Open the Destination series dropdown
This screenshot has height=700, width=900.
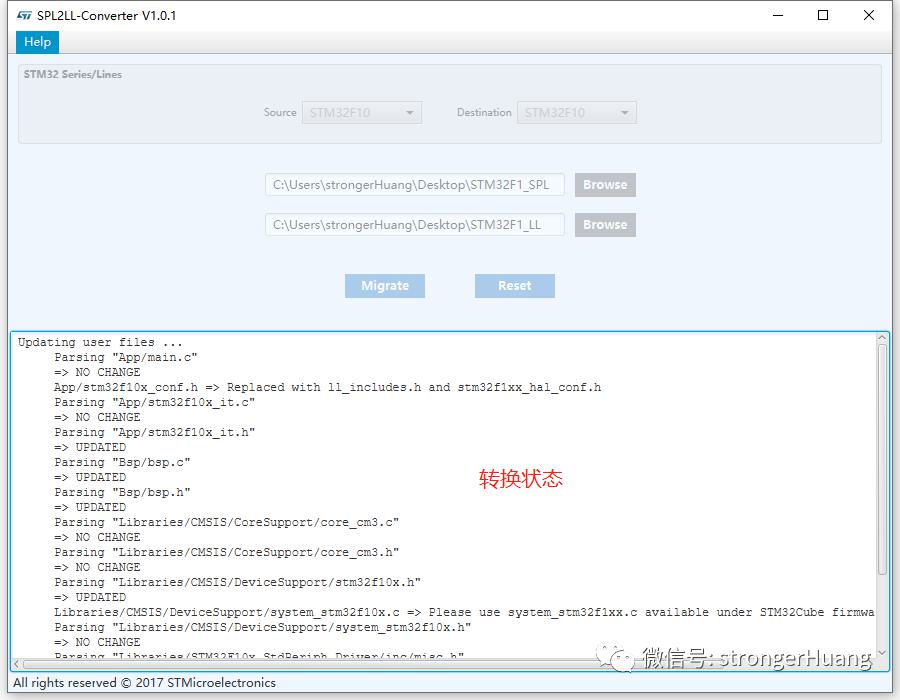[577, 112]
